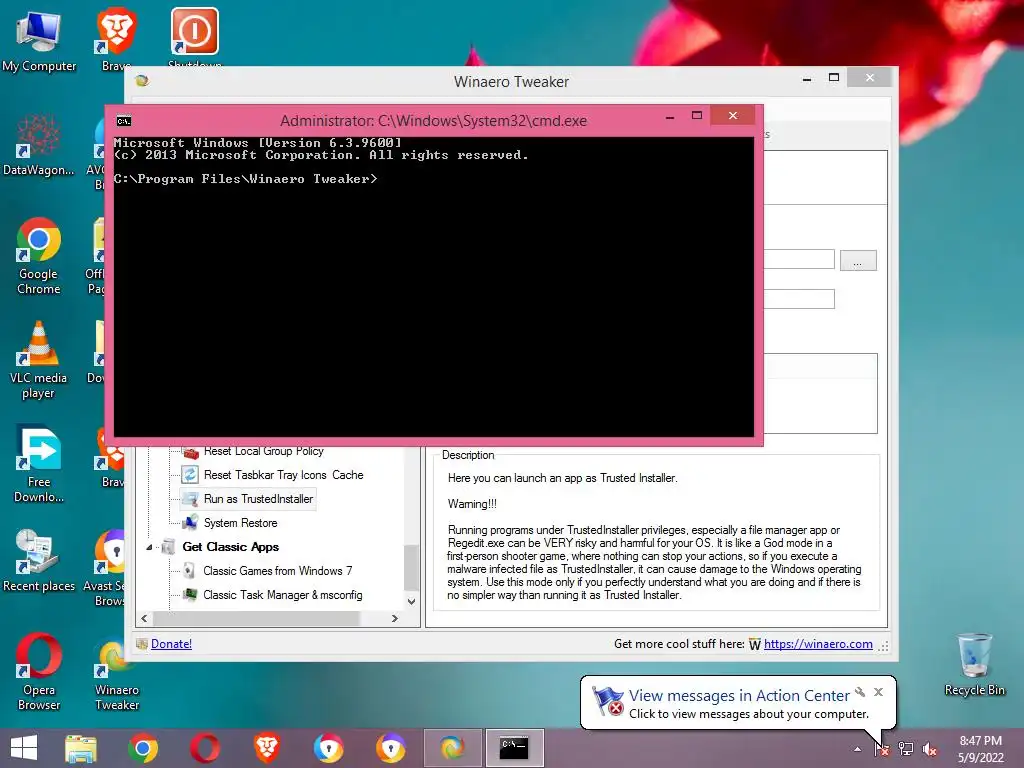This screenshot has width=1024, height=768.
Task: Click the path input field beside browse
Action: point(799,259)
